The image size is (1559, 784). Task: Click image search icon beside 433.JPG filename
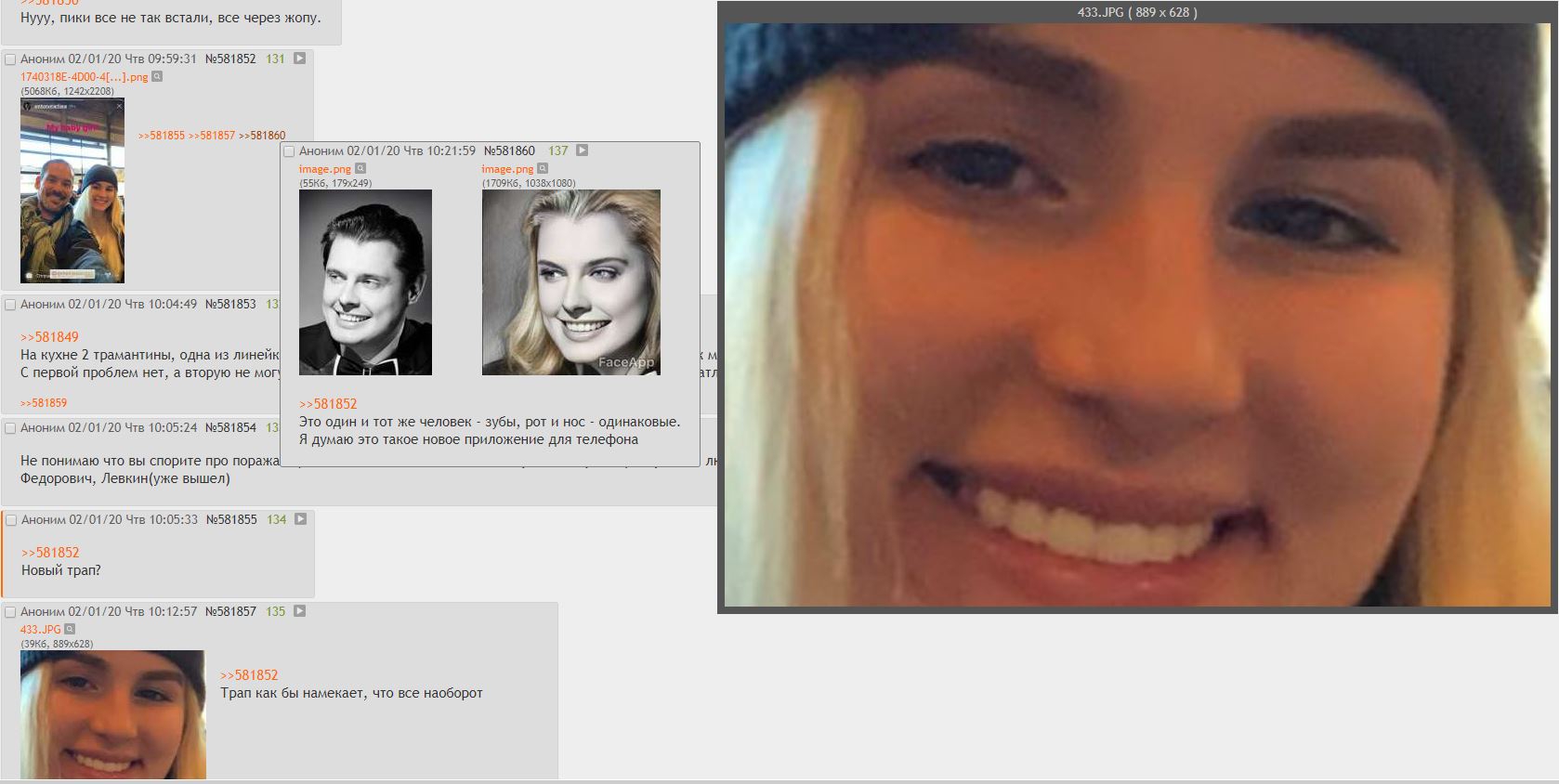coord(70,630)
